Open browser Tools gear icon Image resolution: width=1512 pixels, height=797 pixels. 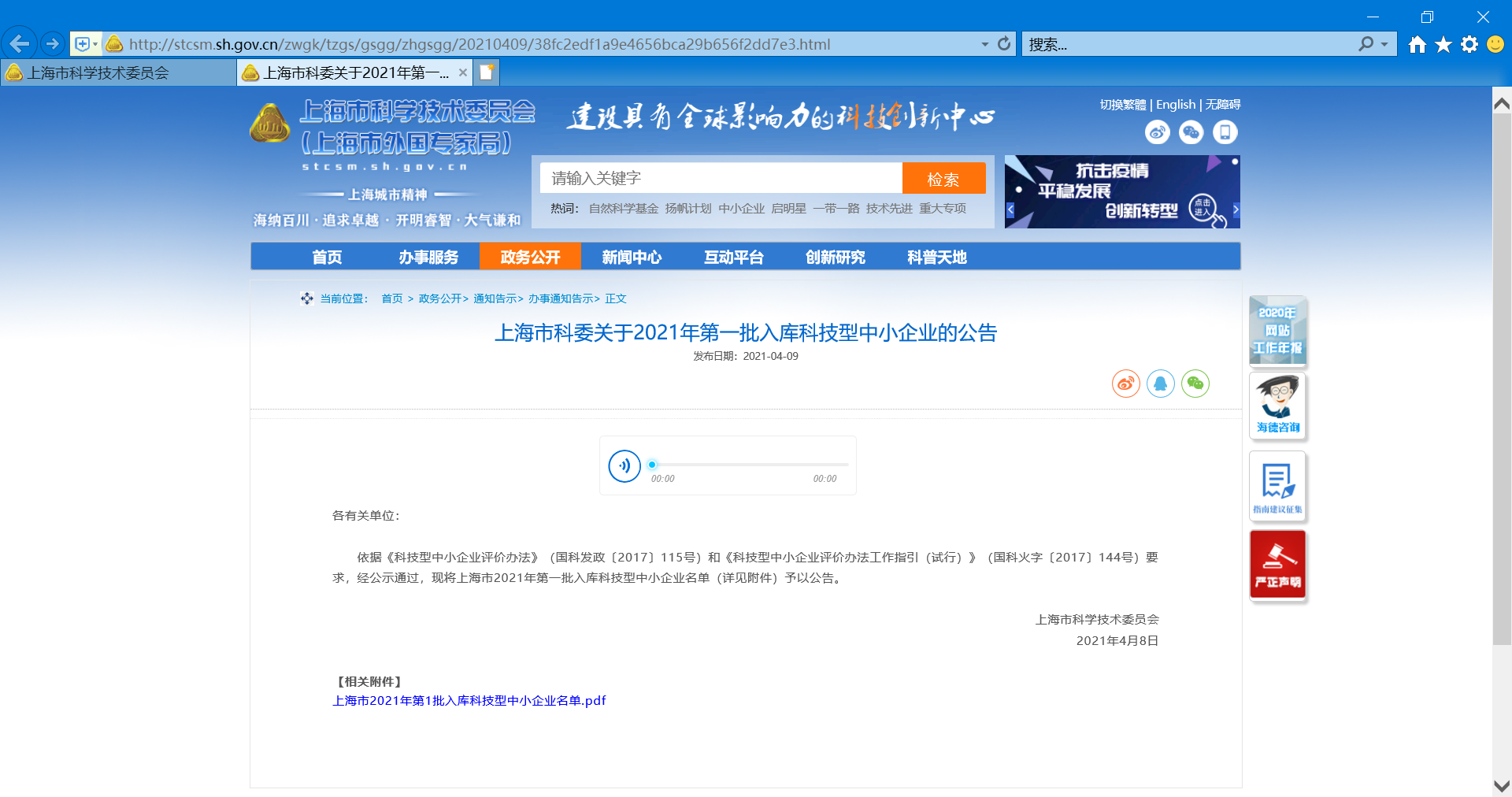coord(1469,44)
